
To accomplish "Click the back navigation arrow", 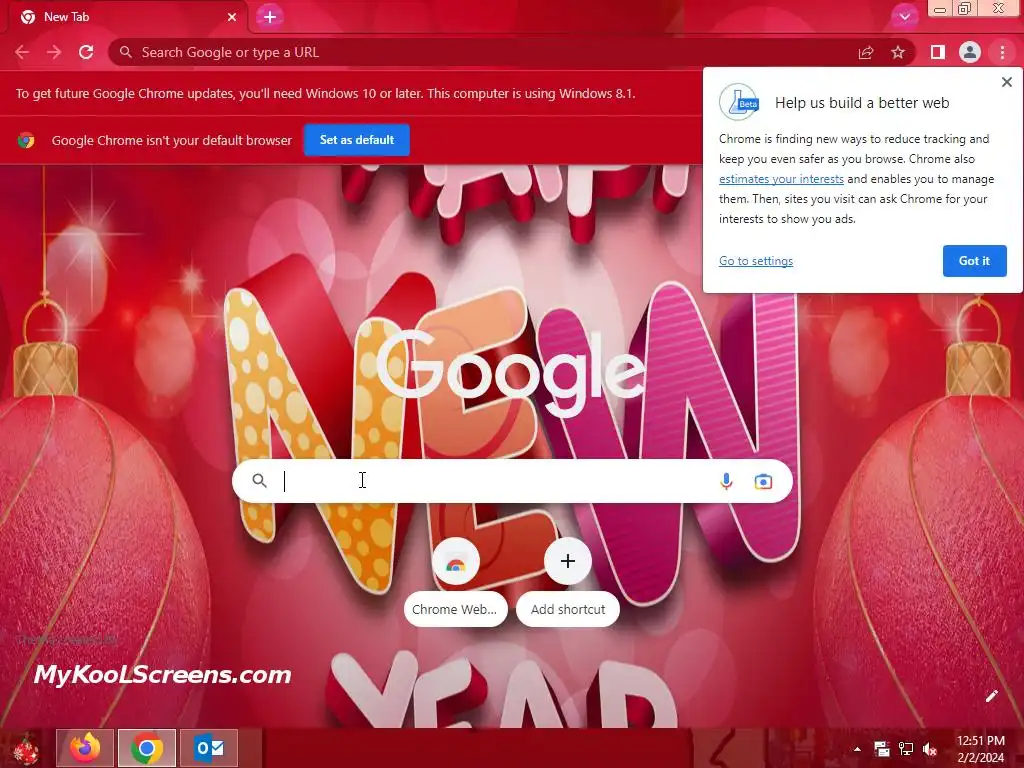I will (x=22, y=52).
